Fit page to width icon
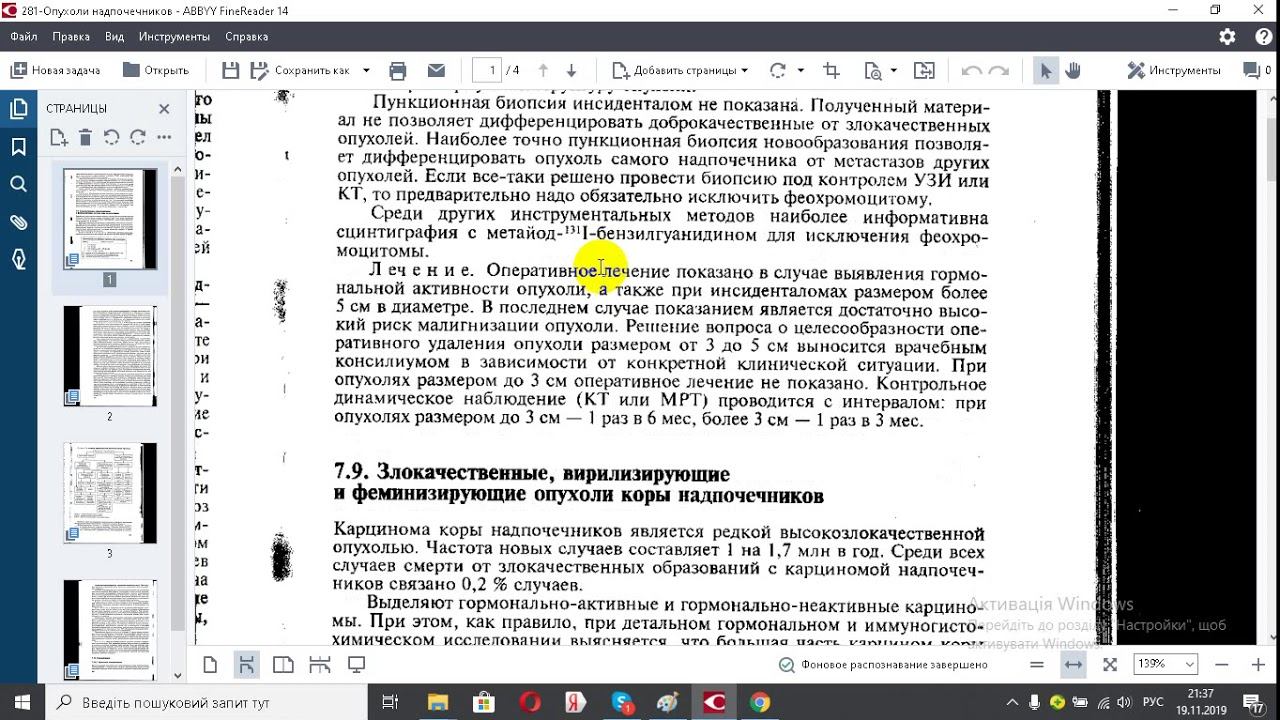Viewport: 1280px width, 720px height. click(1073, 664)
